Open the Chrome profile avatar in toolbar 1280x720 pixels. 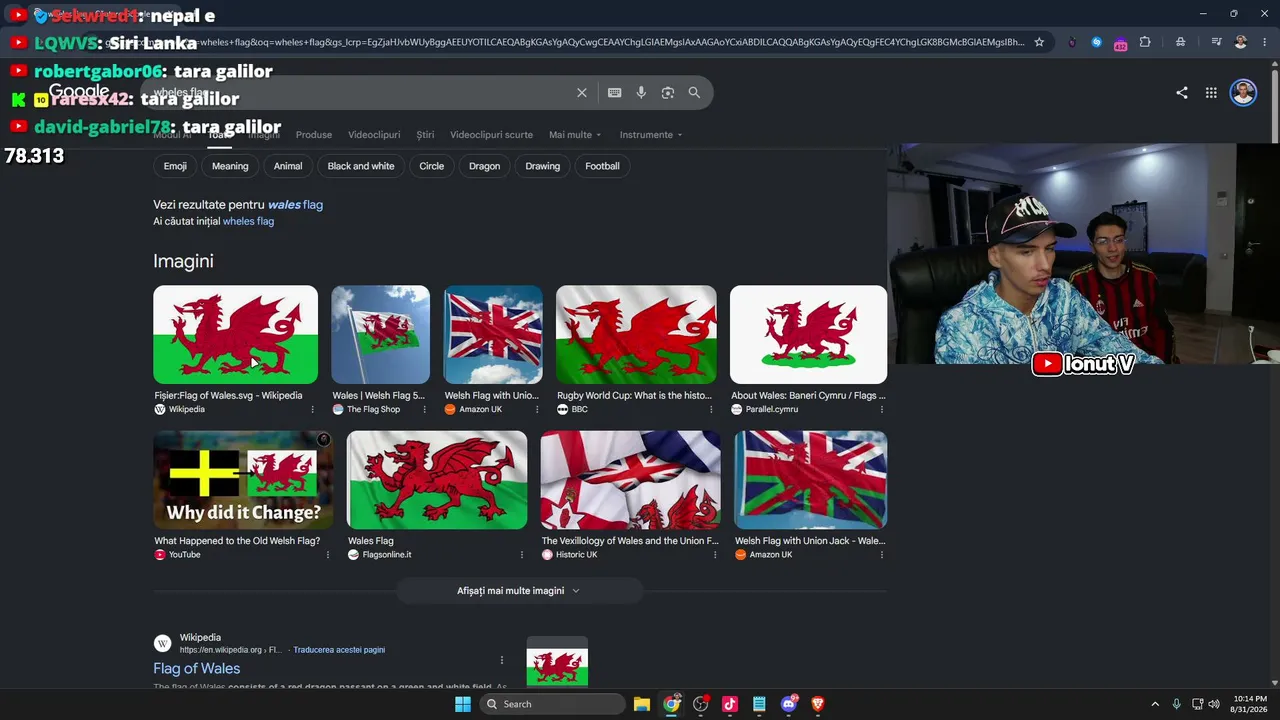1241,42
